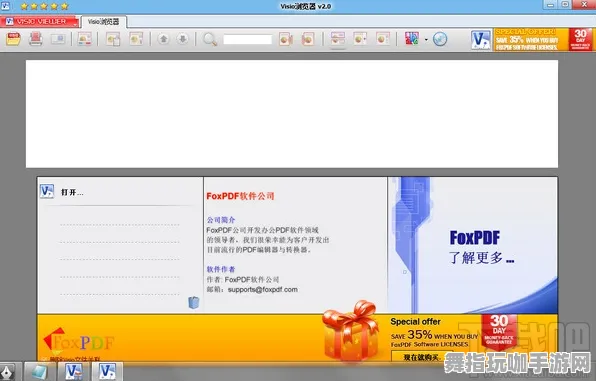Expand the dropdown arrow beside the language icon
The width and height of the screenshot is (596, 381).
click(426, 40)
